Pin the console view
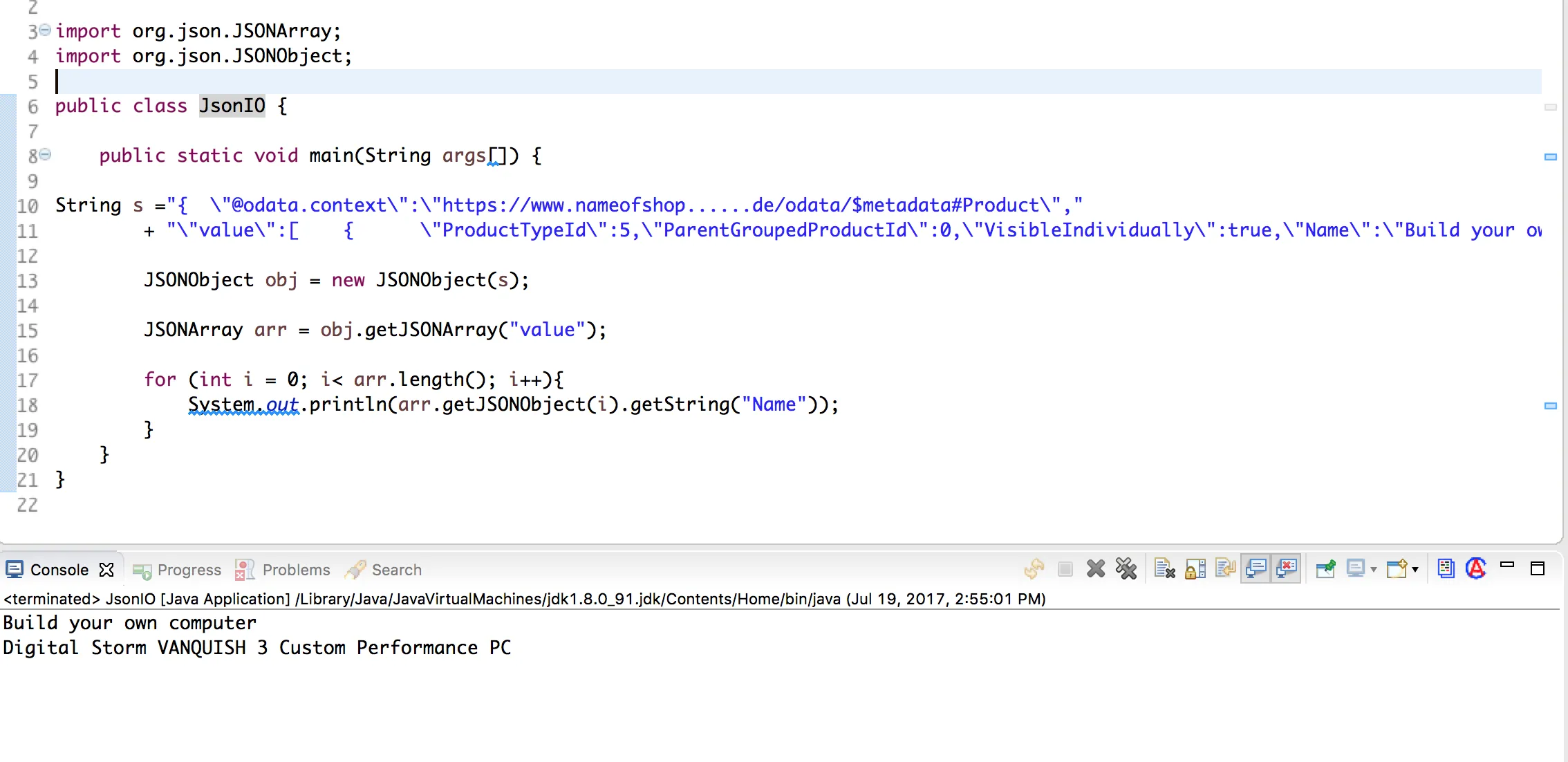This screenshot has height=762, width=1568. click(x=1325, y=569)
